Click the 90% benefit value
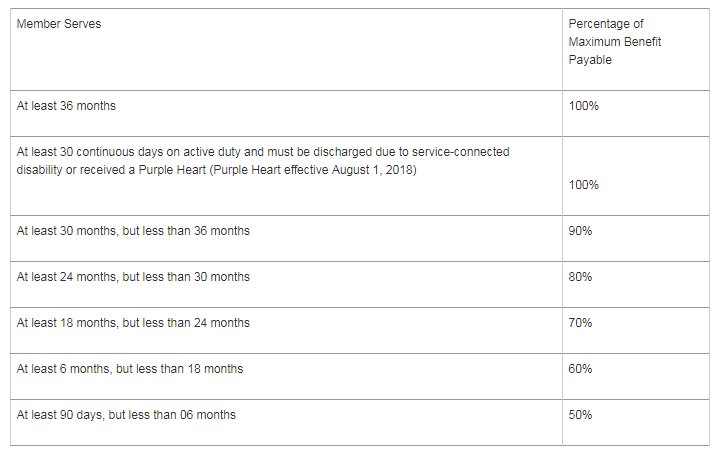 pos(580,231)
